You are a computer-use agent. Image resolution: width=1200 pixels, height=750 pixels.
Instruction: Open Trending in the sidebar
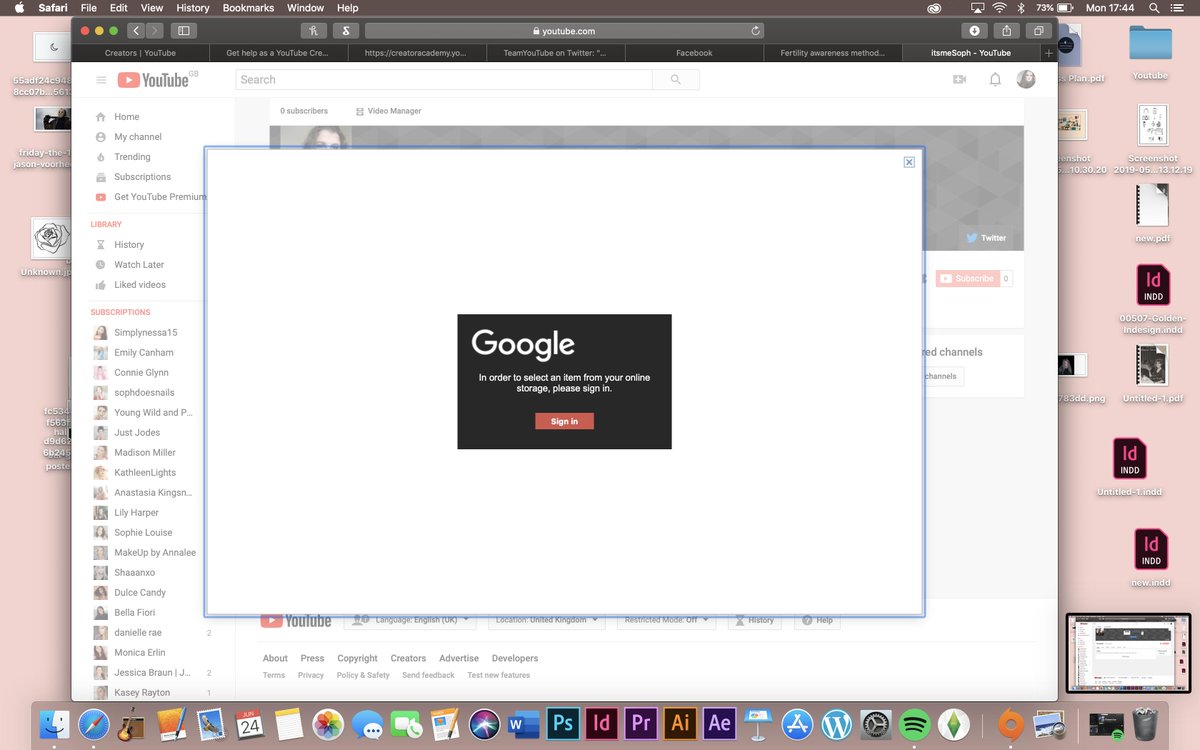pos(132,157)
